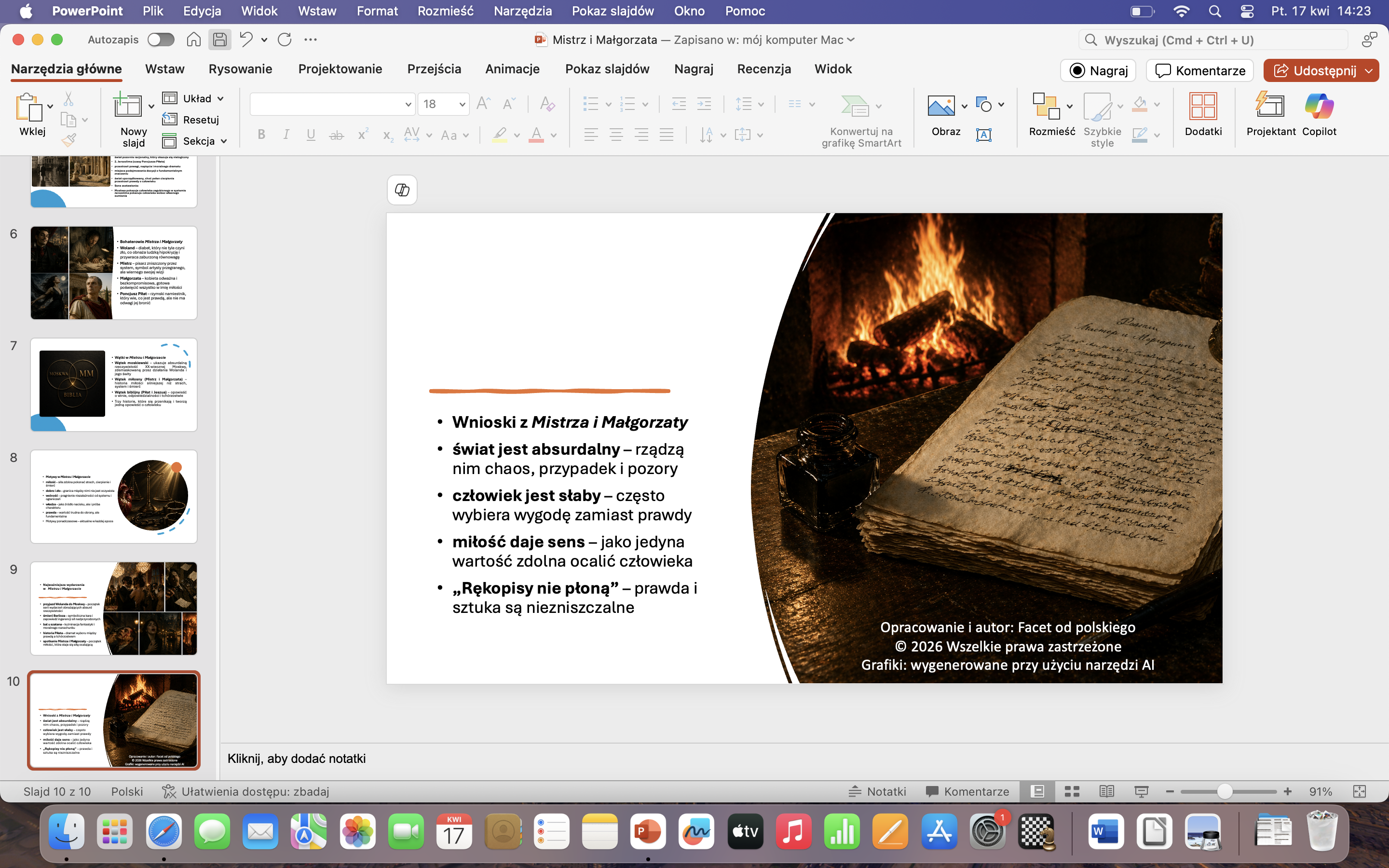
Task: Open reading view from status bar
Action: click(1106, 792)
